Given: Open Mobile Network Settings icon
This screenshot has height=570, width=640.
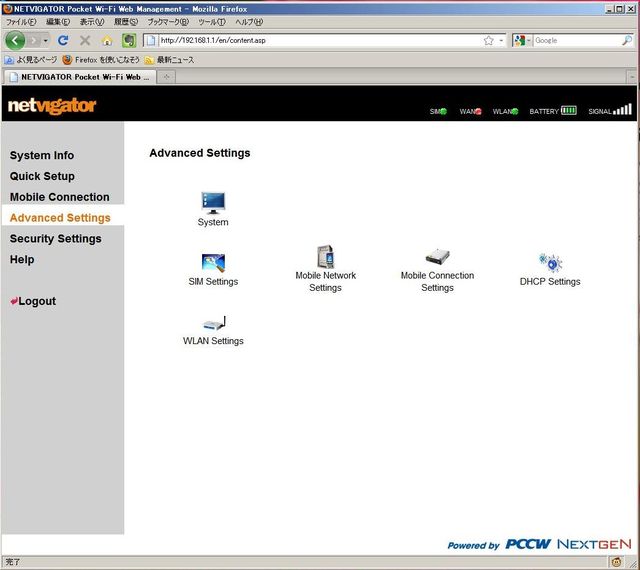Looking at the screenshot, I should click(325, 257).
